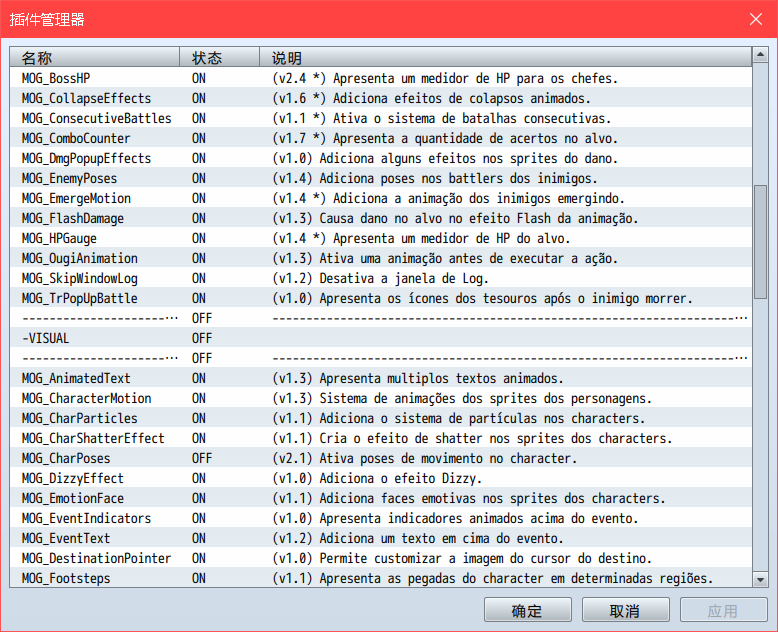Click description 'Permite customizar a imagem do cursor do destino.'
This screenshot has height=632, width=778.
(x=485, y=559)
